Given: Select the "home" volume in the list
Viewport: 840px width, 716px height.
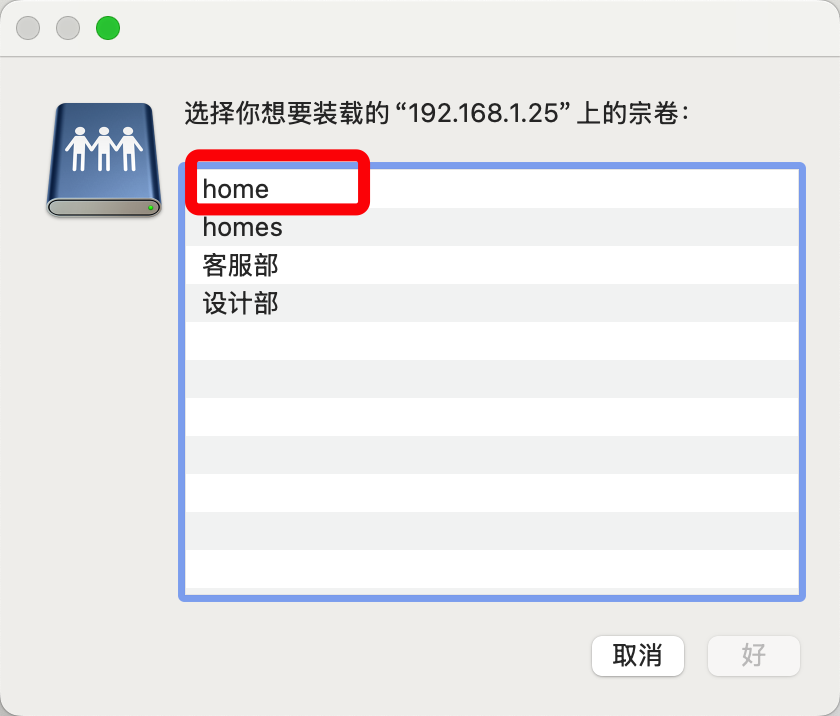Looking at the screenshot, I should (236, 189).
